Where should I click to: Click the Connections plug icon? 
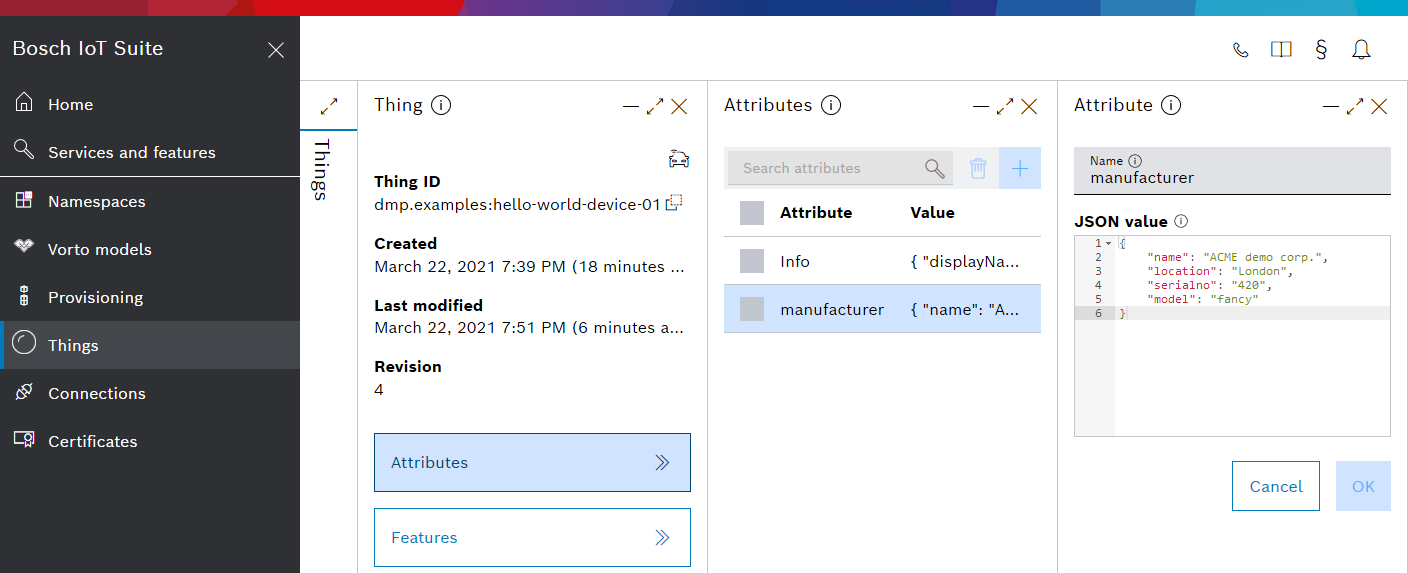pos(24,392)
